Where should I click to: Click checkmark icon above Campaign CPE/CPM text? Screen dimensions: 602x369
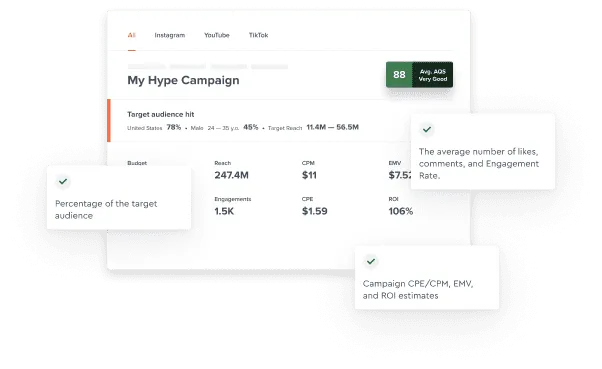coord(371,261)
